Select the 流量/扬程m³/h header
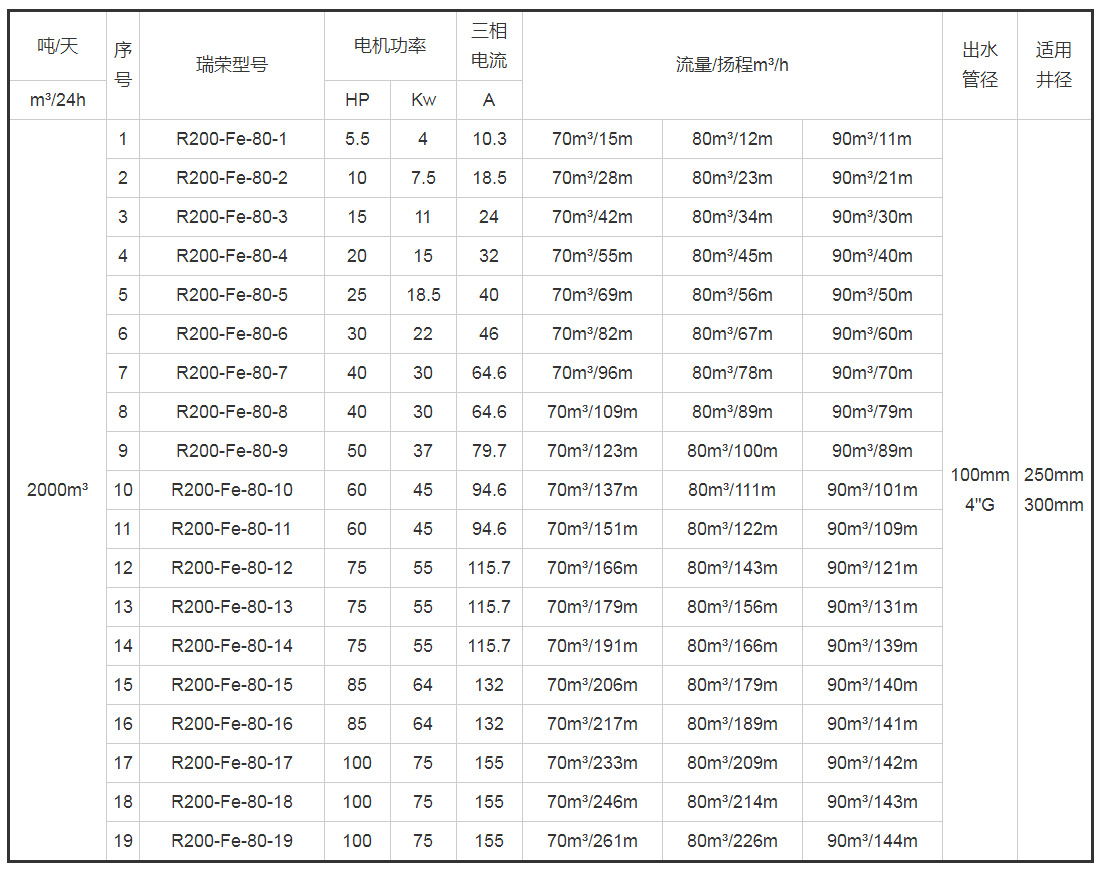This screenshot has height=871, width=1101. point(732,65)
